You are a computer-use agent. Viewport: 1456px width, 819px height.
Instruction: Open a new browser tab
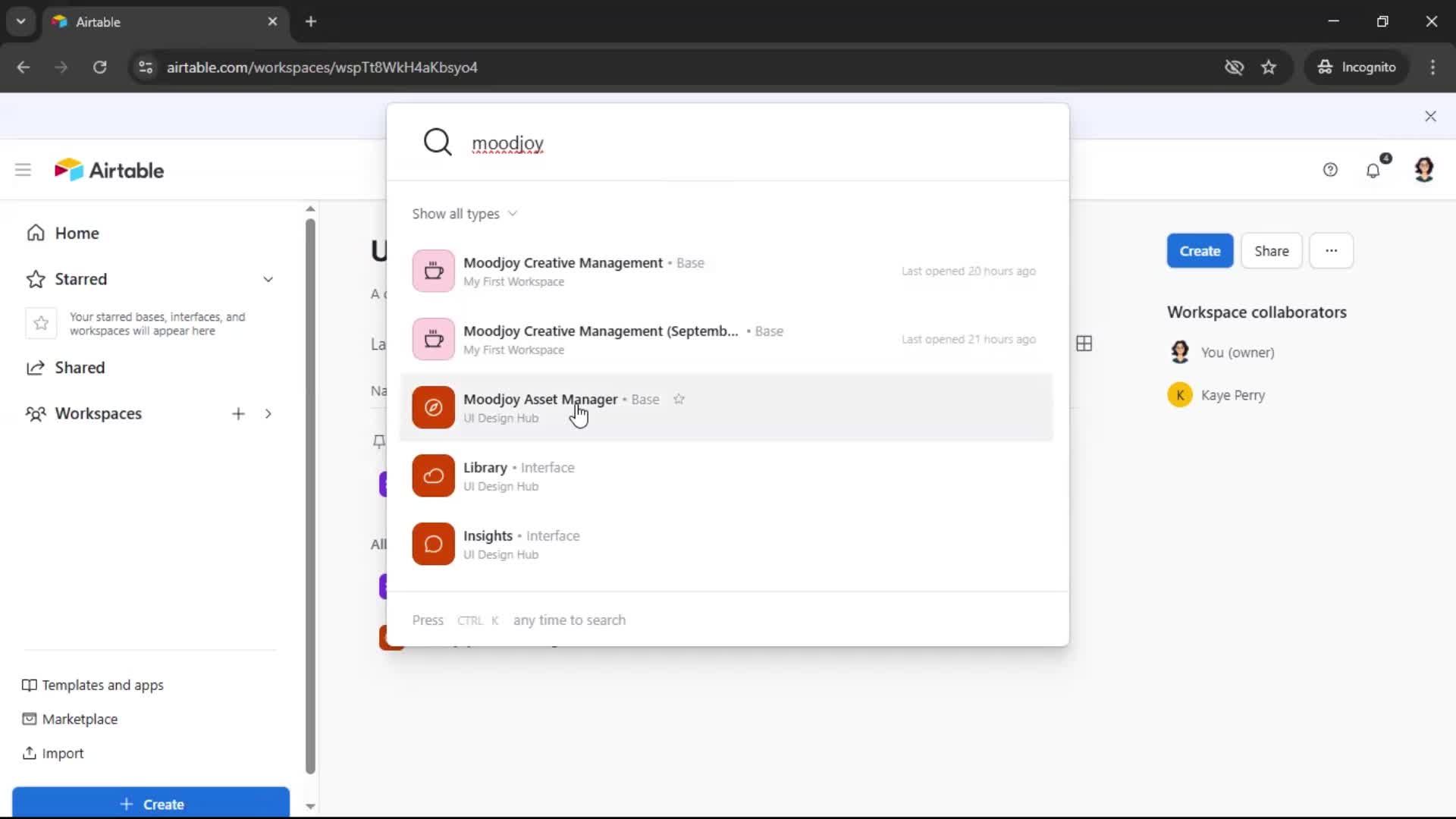click(x=311, y=22)
